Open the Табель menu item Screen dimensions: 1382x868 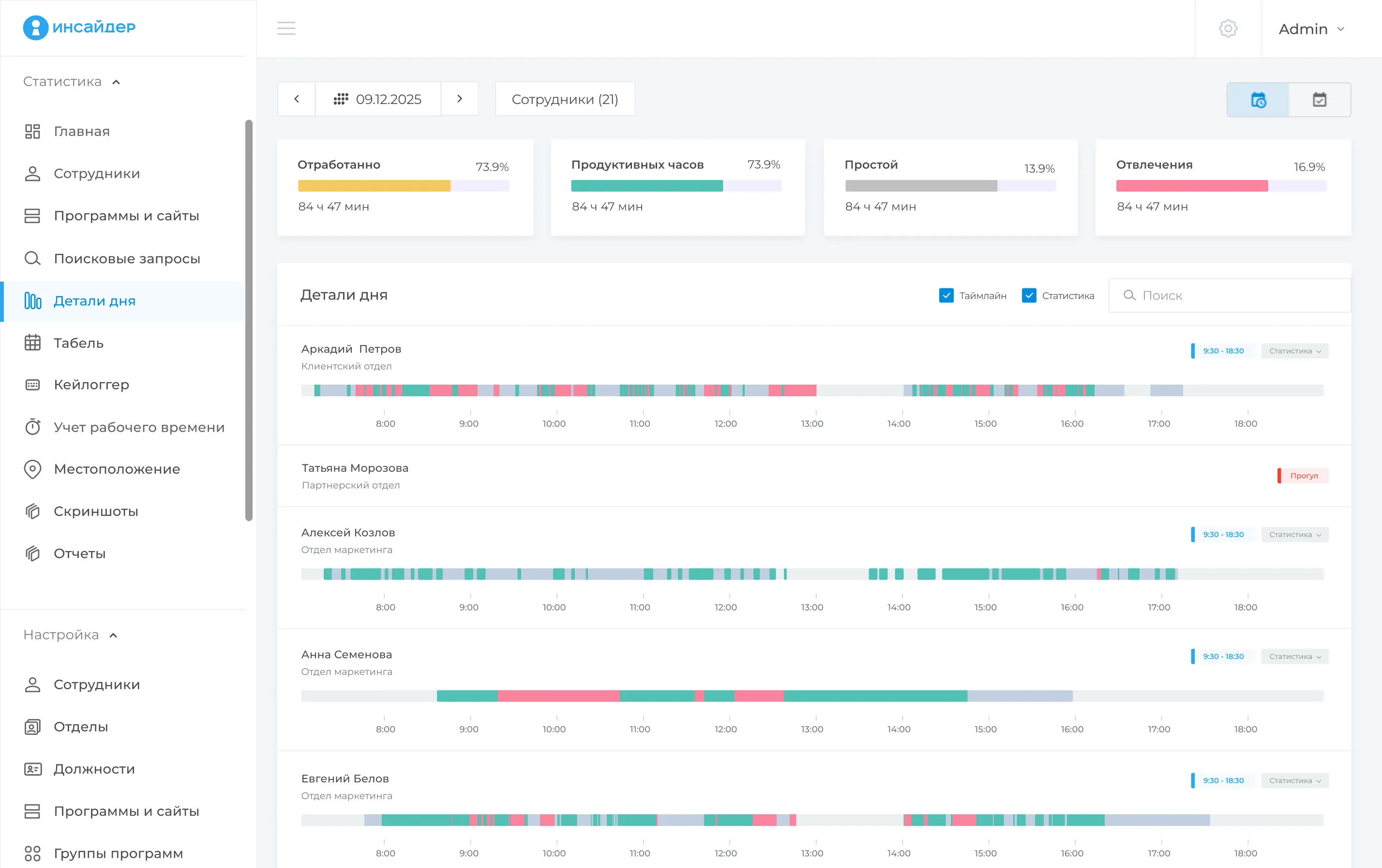pos(78,343)
